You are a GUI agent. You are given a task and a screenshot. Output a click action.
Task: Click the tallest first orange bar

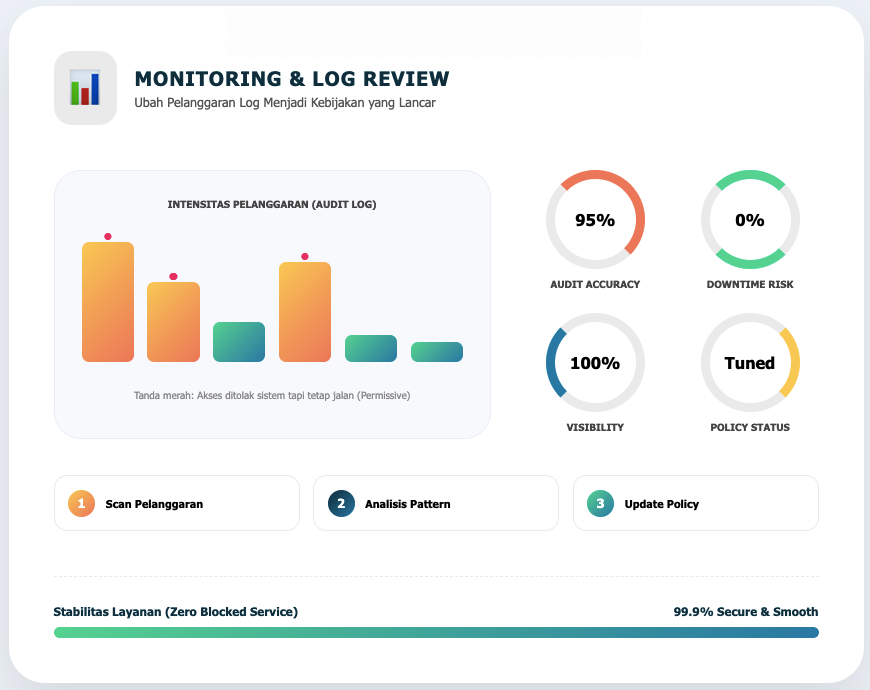(108, 302)
